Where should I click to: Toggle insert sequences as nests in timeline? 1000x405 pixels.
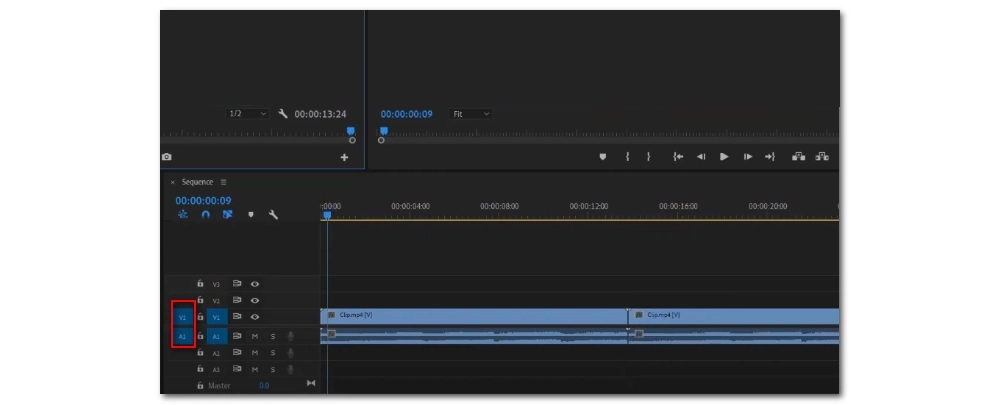click(x=183, y=215)
